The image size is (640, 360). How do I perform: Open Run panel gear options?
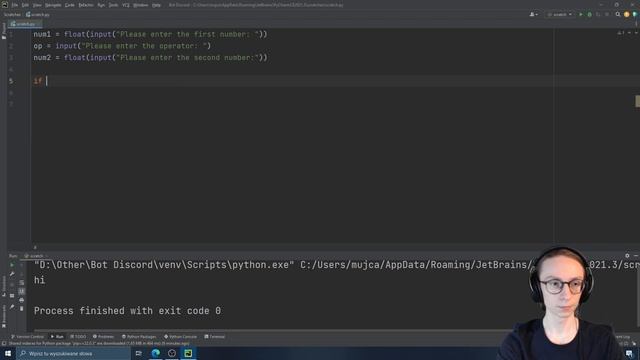[627, 256]
